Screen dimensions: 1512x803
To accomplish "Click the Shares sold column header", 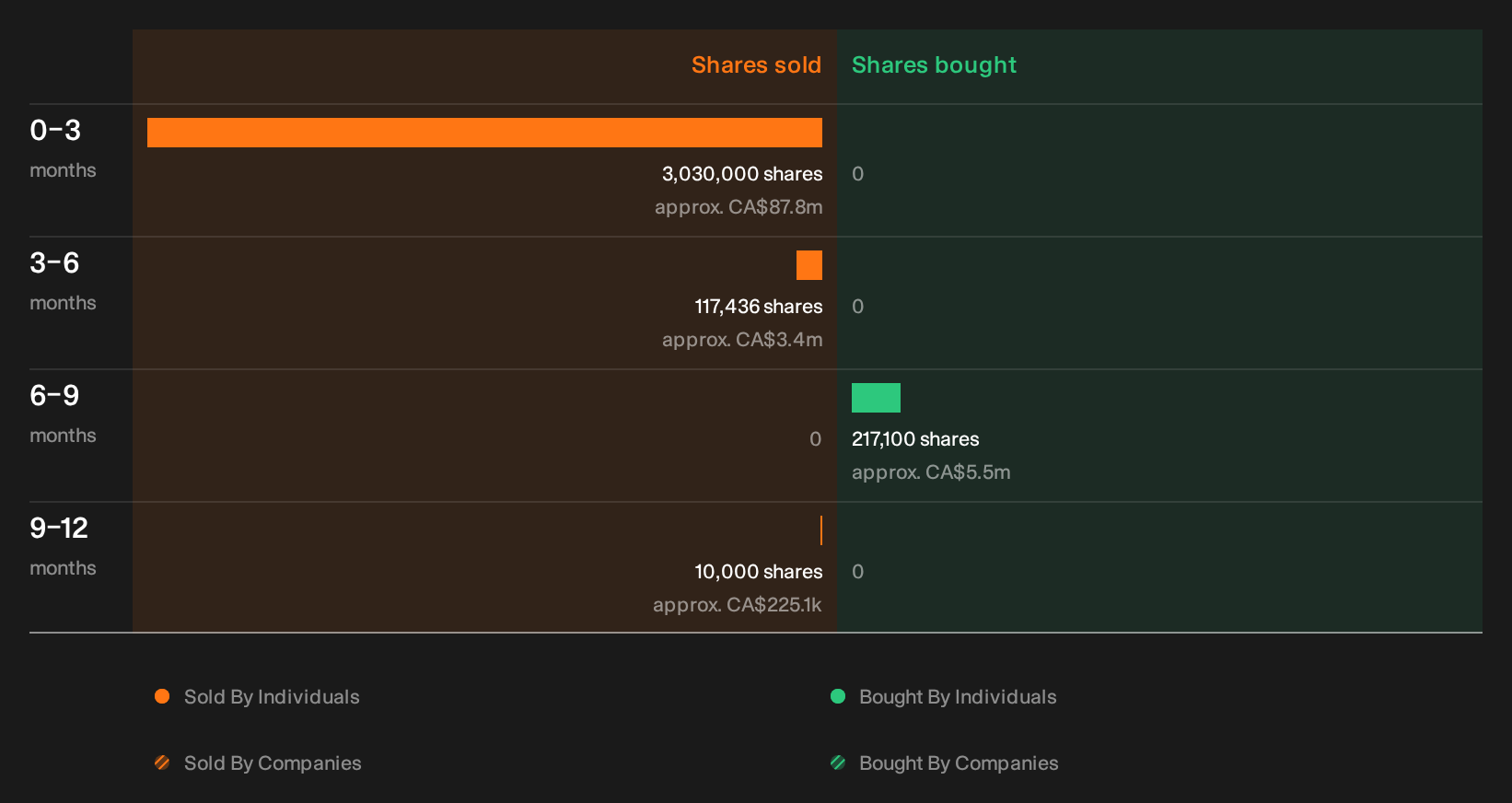I will pos(756,65).
